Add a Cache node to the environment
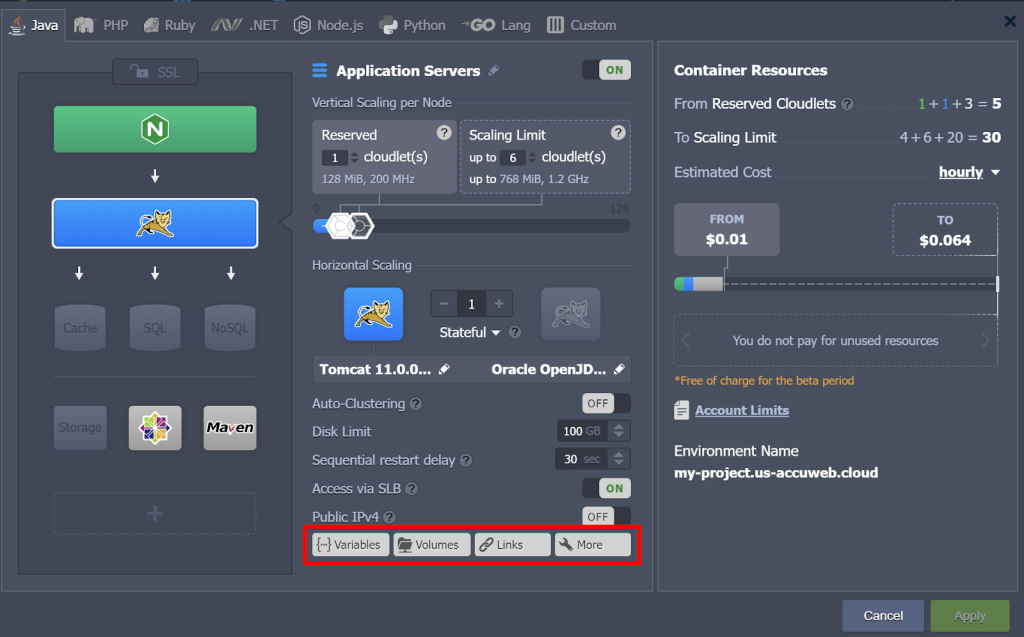 [80, 327]
